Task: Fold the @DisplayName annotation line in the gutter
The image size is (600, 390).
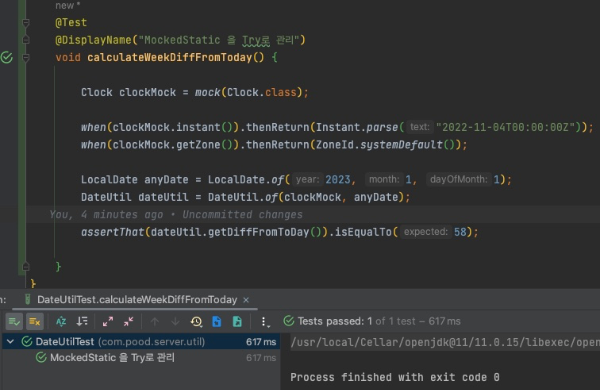Action: click(x=26, y=39)
